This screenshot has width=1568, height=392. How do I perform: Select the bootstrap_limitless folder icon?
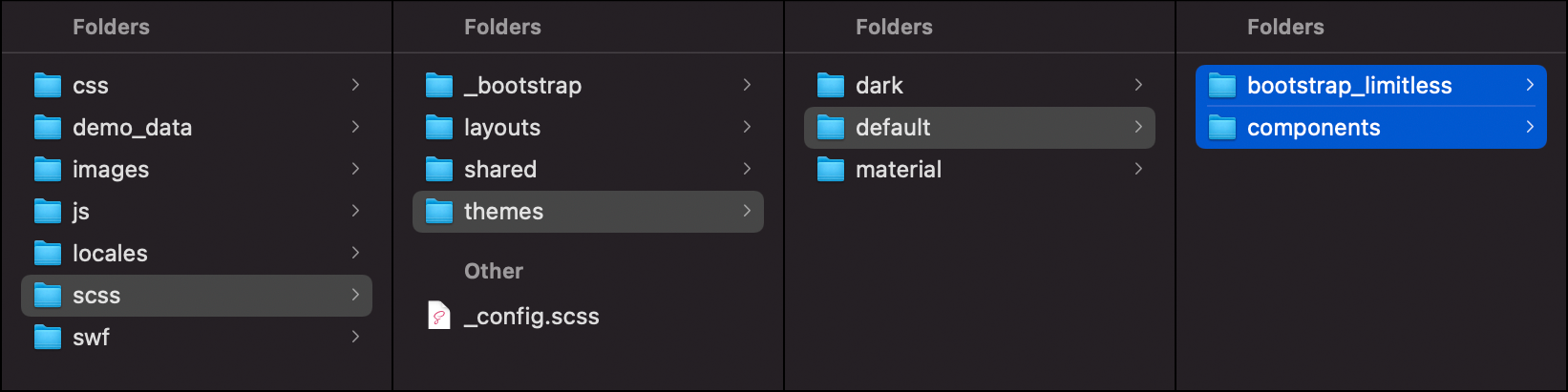[1222, 86]
